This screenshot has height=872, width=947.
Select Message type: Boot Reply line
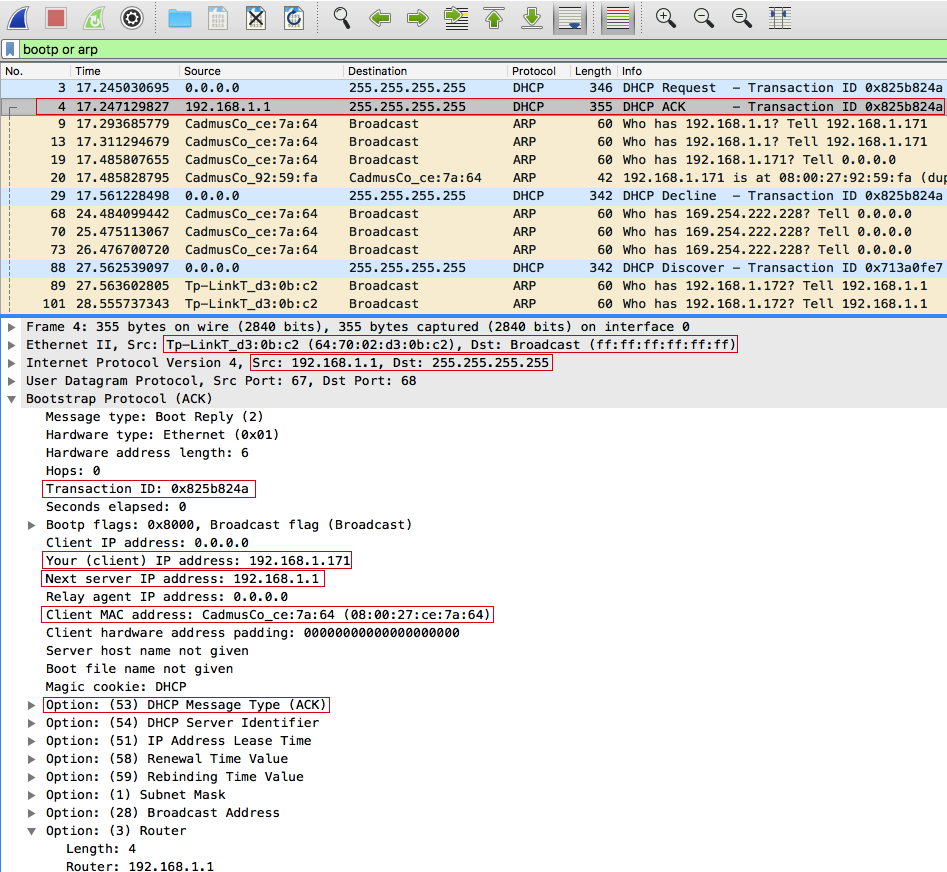coord(155,417)
